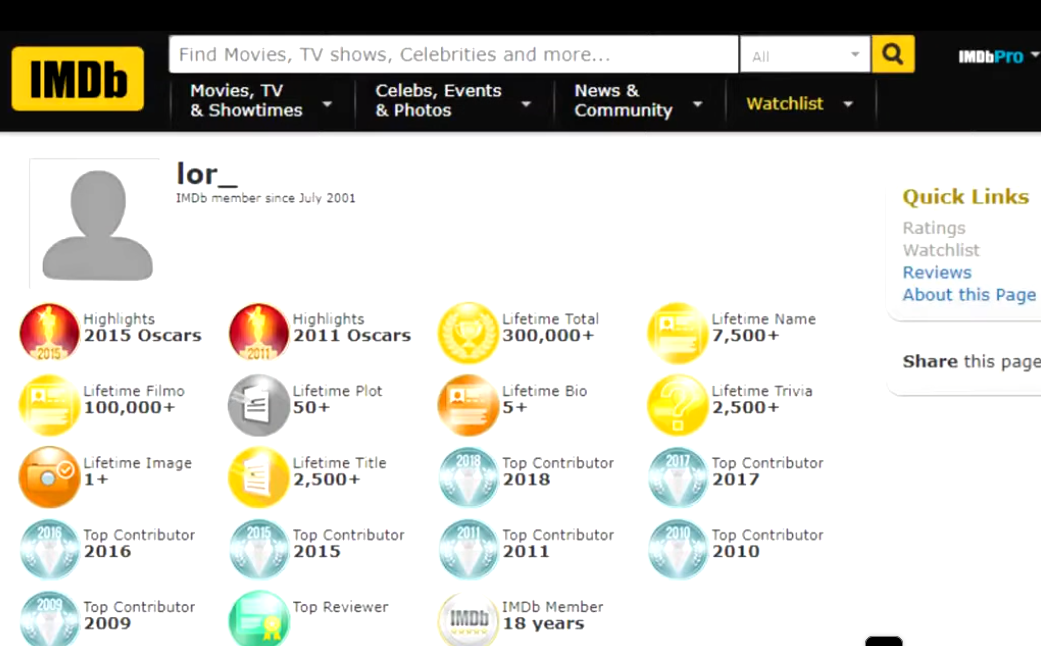This screenshot has height=646, width=1041.
Task: Click the '300,000+' Lifetime Total text
Action: pos(548,335)
